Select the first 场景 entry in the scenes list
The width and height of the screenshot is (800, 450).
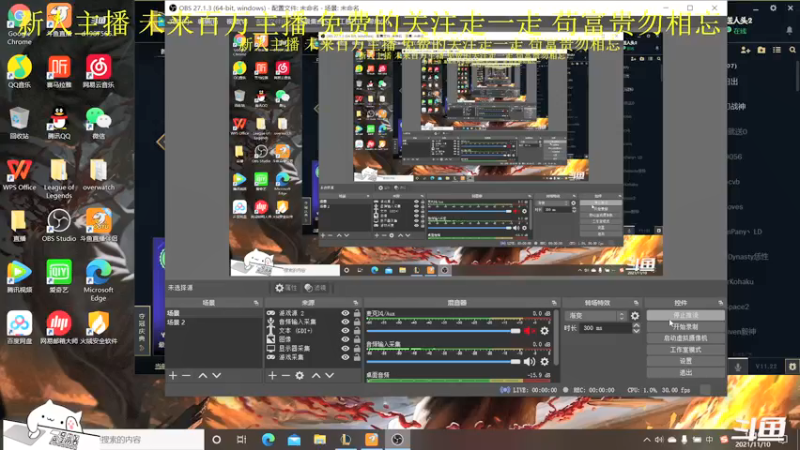[x=214, y=313]
